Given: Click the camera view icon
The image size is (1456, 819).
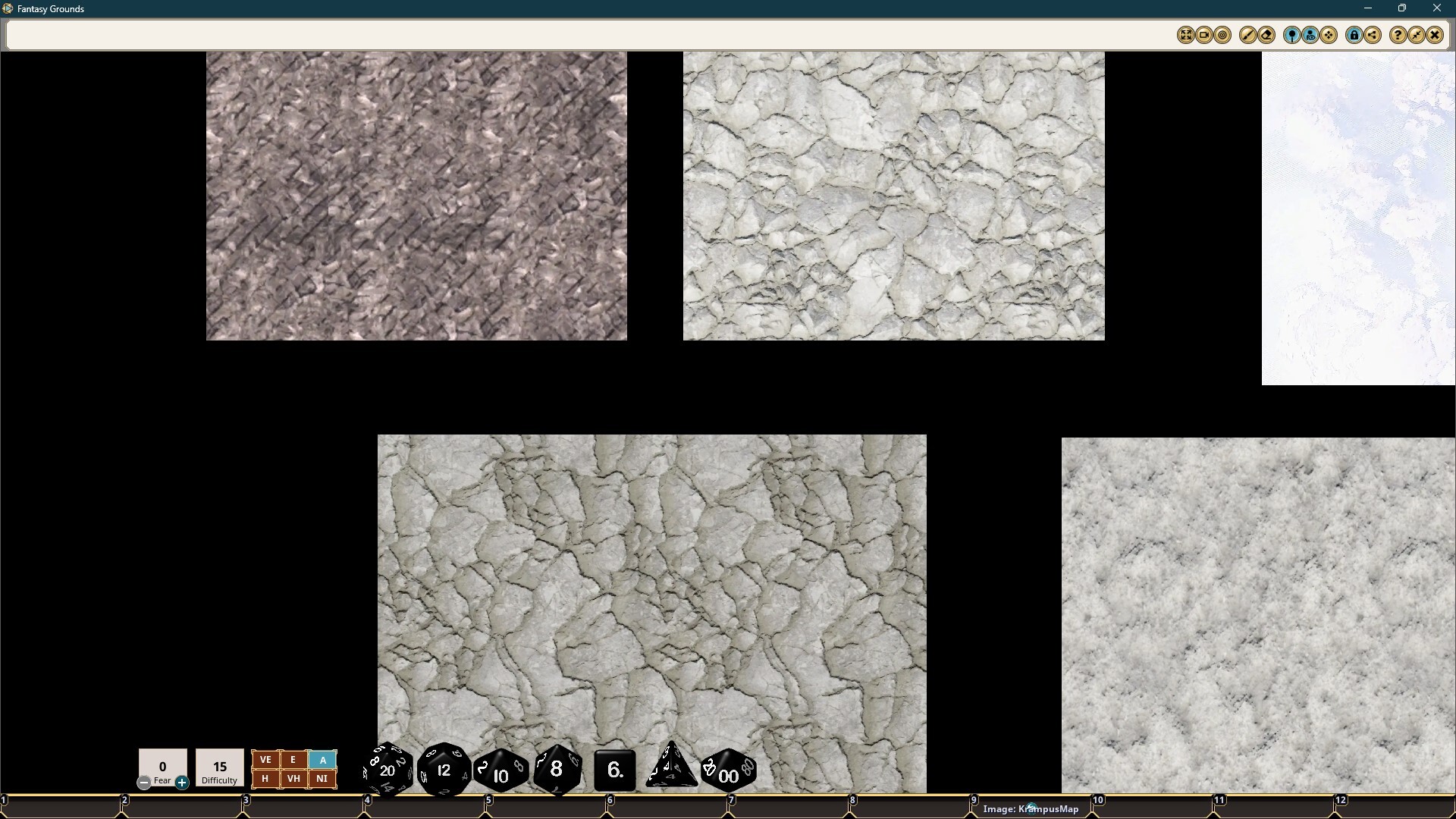Looking at the screenshot, I should [x=1204, y=35].
